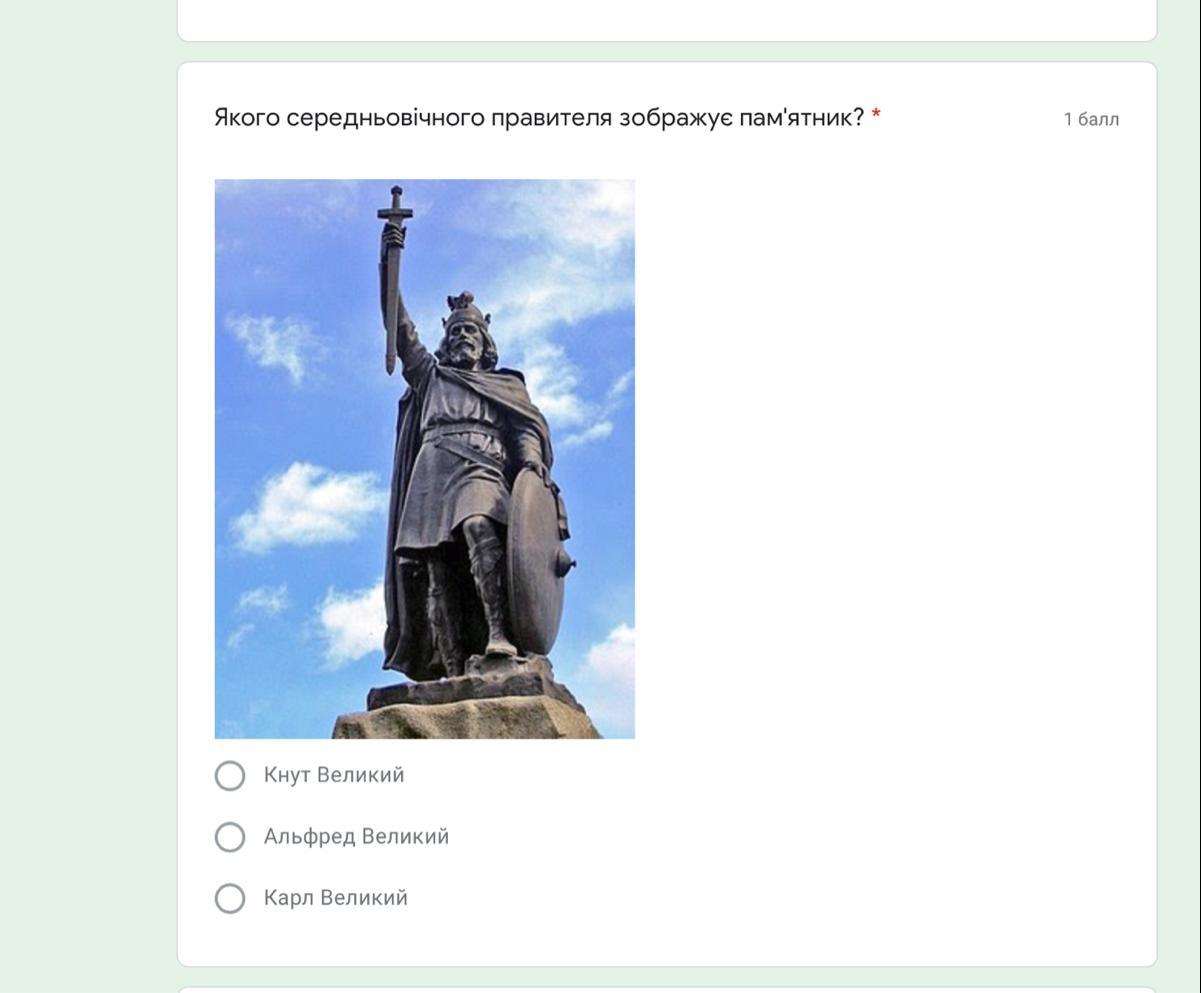Screen dimensions: 1201x993
Task: Click the question text about the monument
Action: [x=539, y=118]
